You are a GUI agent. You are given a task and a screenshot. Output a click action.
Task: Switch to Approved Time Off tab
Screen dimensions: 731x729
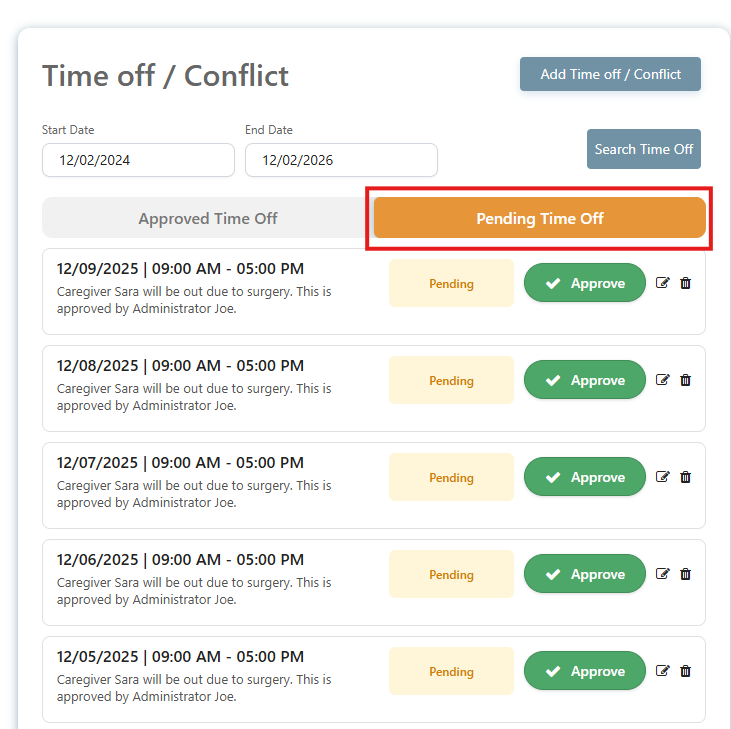click(x=208, y=218)
